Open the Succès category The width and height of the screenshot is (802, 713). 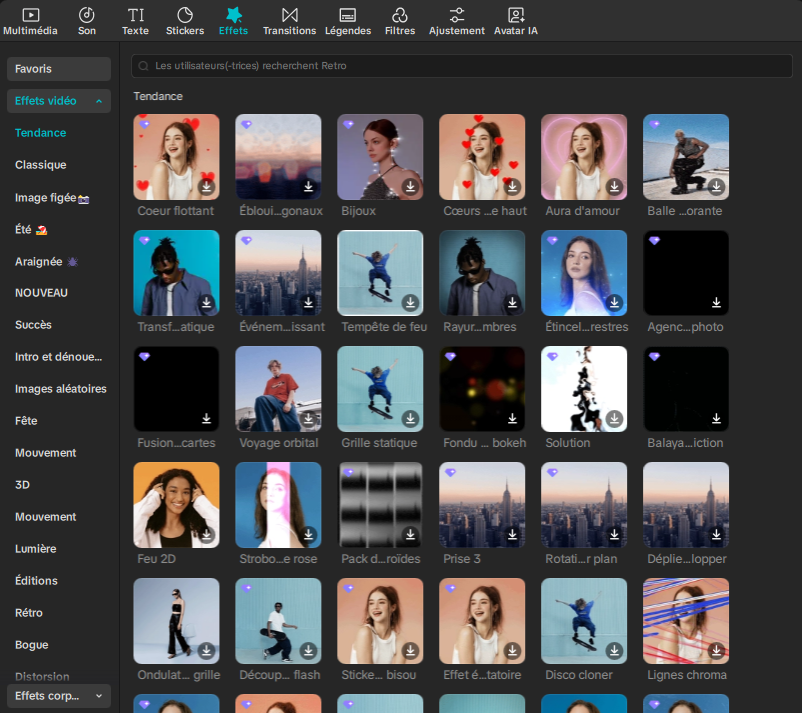click(x=33, y=325)
